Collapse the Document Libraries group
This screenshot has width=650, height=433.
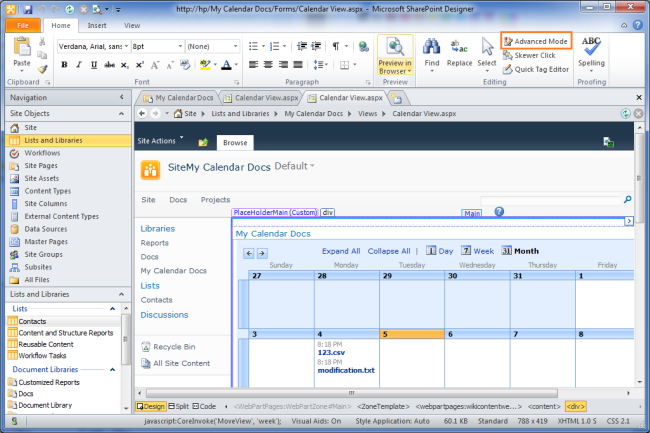pyautogui.click(x=112, y=369)
